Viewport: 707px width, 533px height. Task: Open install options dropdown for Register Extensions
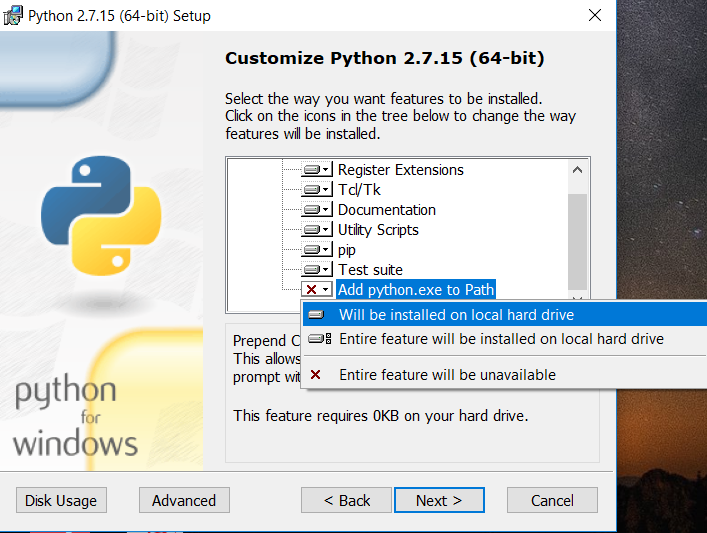[317, 170]
